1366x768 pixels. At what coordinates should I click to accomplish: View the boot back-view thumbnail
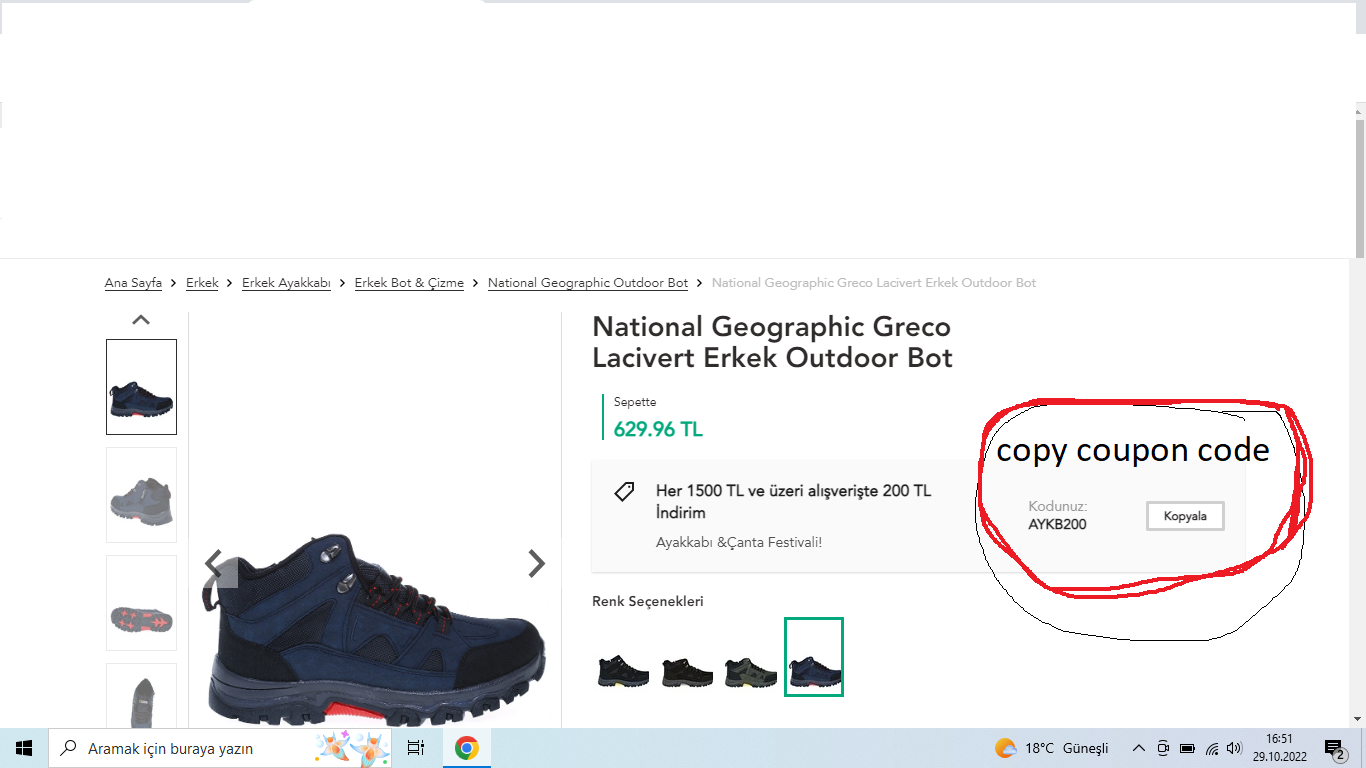(x=141, y=696)
